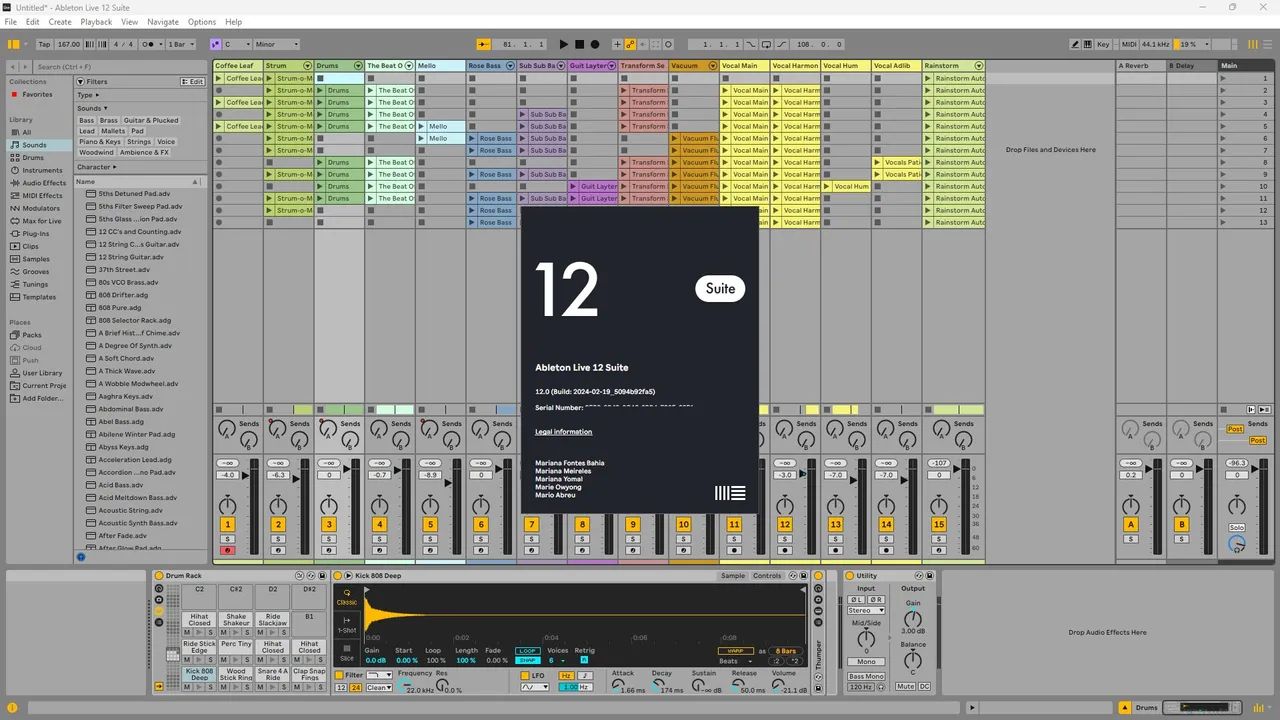Toggle the Loop switch in the sampler
Screen dimensions: 1280x720
pos(528,650)
